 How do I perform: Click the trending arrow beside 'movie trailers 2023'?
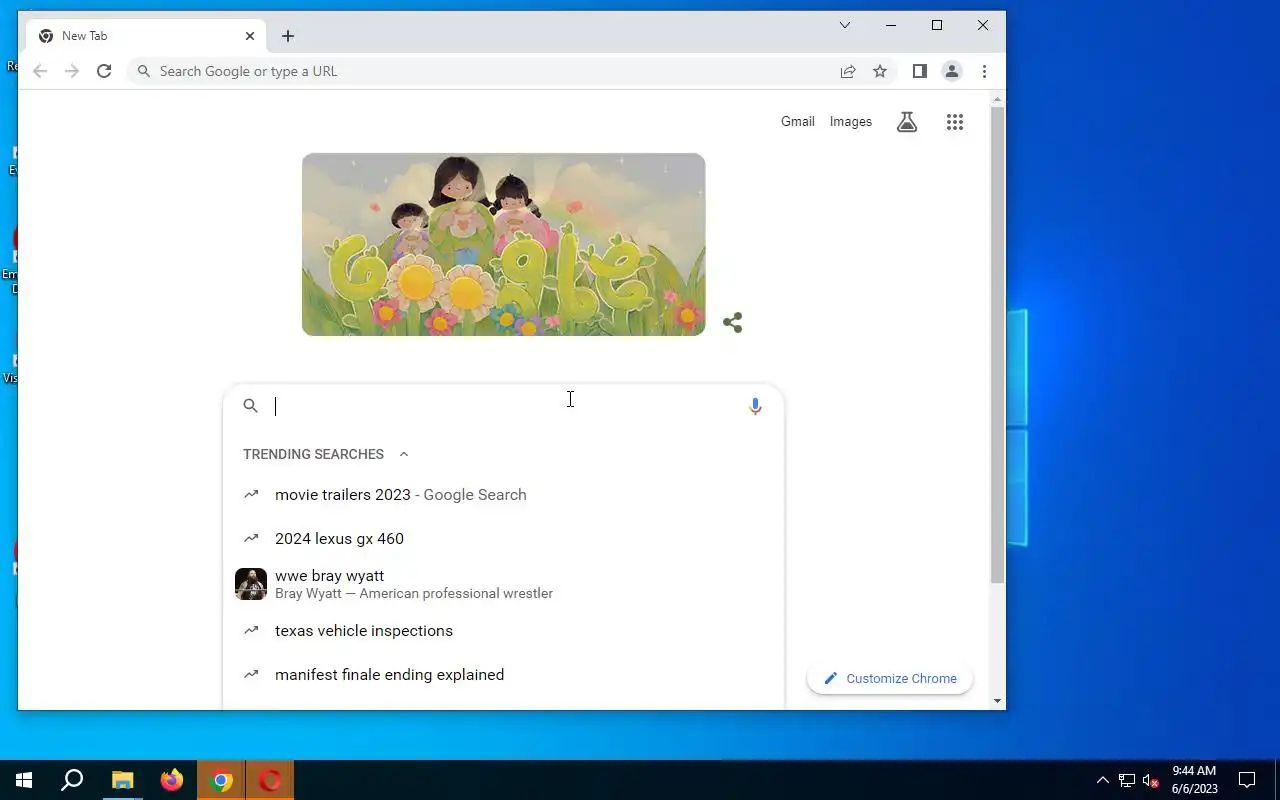tap(251, 495)
